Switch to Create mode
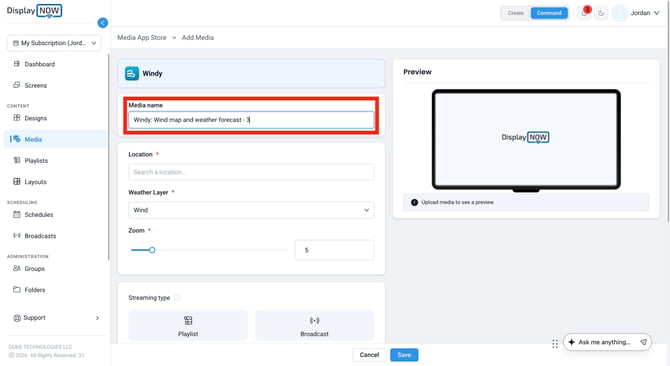Screen dimensions: 670x366 click(516, 13)
